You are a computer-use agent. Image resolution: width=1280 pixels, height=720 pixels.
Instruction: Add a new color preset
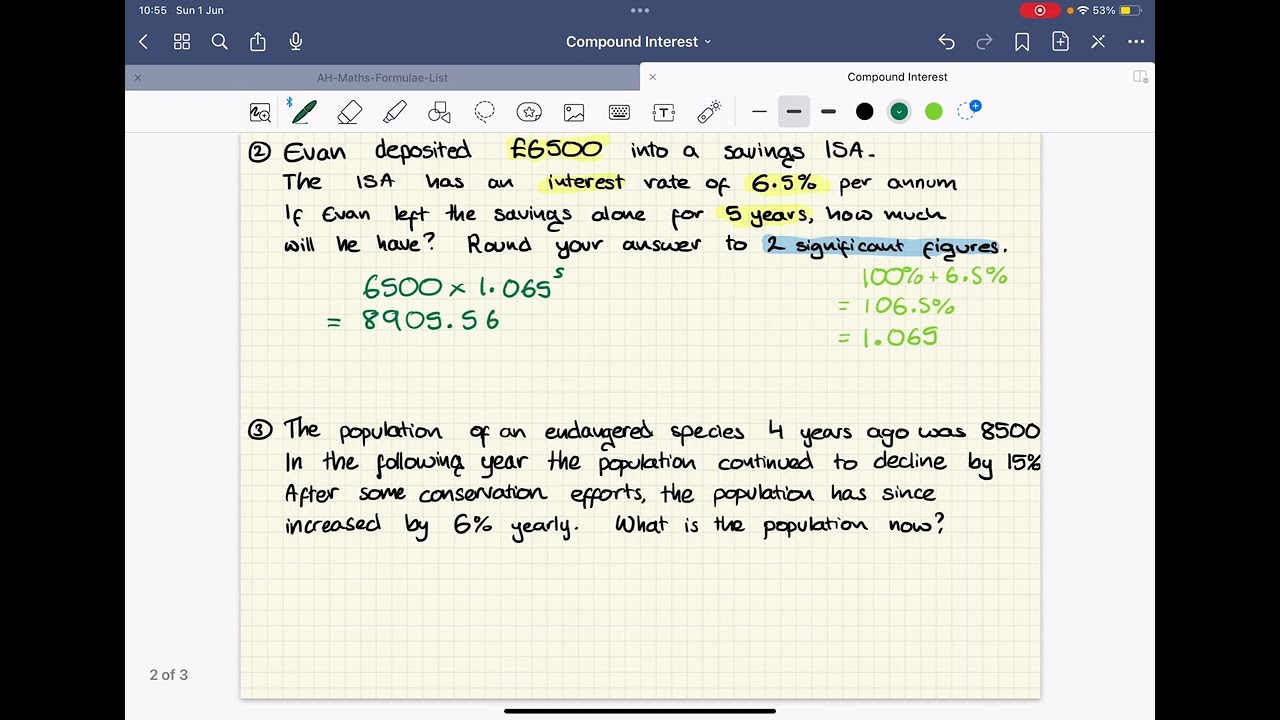pos(969,110)
